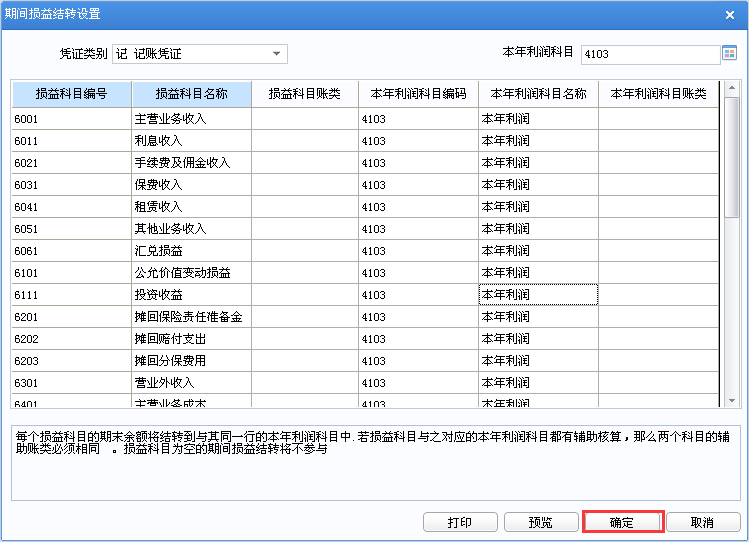749x542 pixels.
Task: Click the scrollbar down arrow of the table
Action: click(x=731, y=400)
